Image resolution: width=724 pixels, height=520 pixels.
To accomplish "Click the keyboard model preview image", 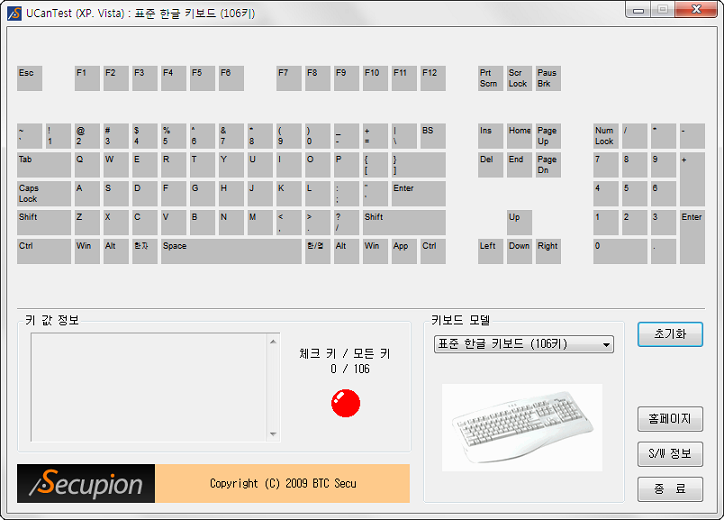I will tap(522, 427).
